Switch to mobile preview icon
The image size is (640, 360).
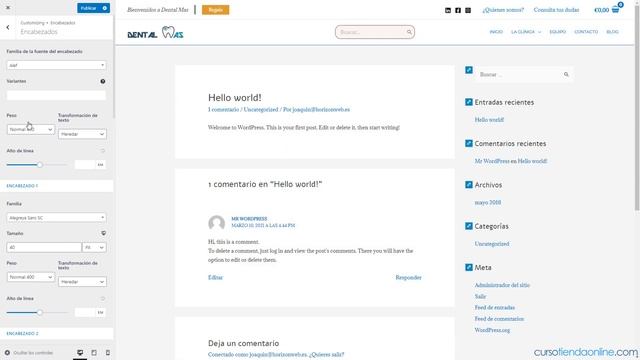pos(108,353)
